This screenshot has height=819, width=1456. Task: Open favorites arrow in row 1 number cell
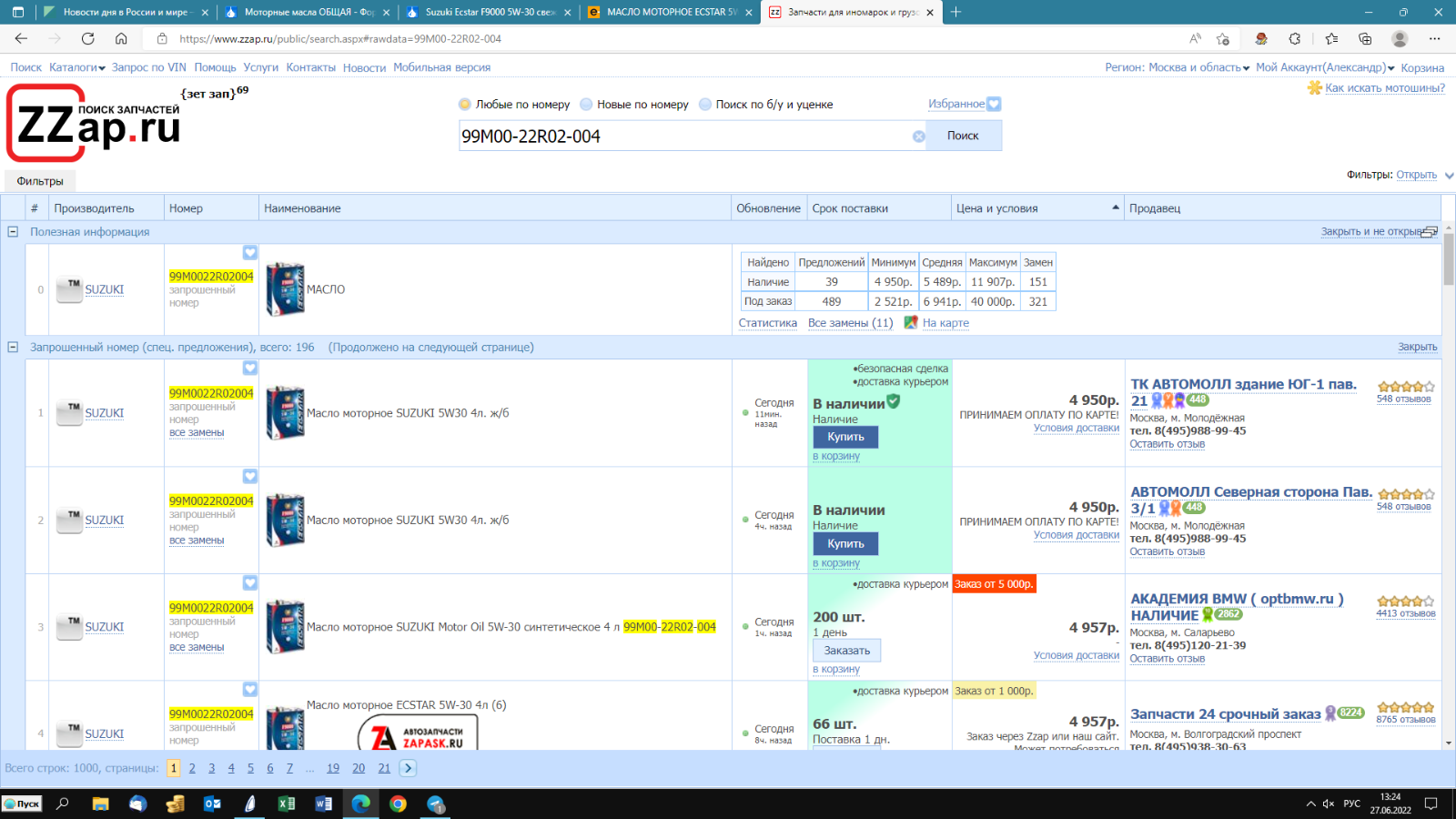coord(250,368)
